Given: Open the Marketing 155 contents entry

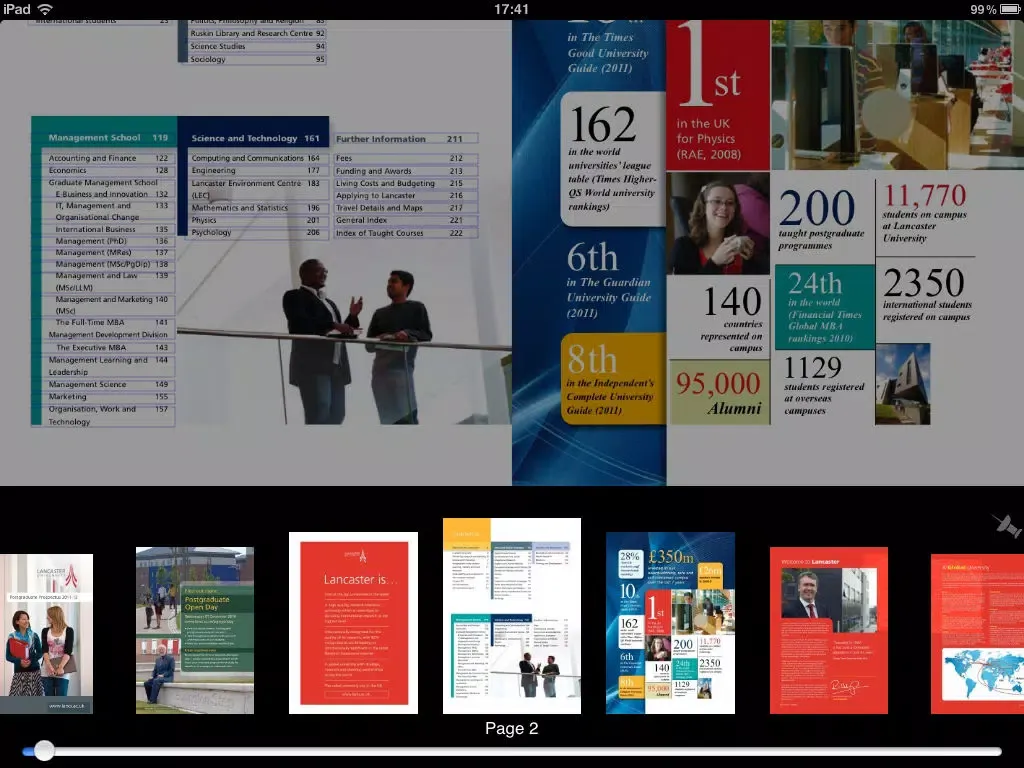Looking at the screenshot, I should tap(108, 397).
